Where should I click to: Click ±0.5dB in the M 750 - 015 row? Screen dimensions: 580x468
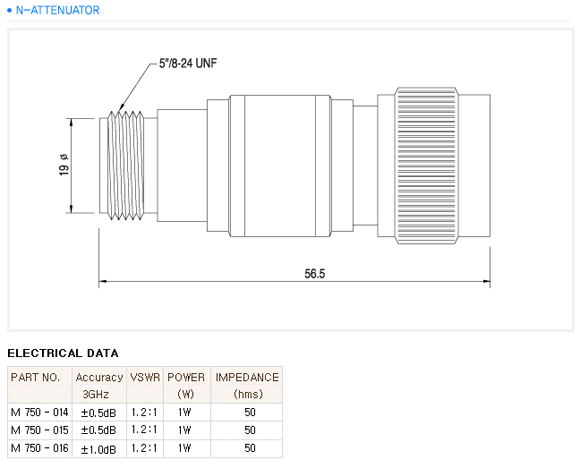[x=99, y=431]
